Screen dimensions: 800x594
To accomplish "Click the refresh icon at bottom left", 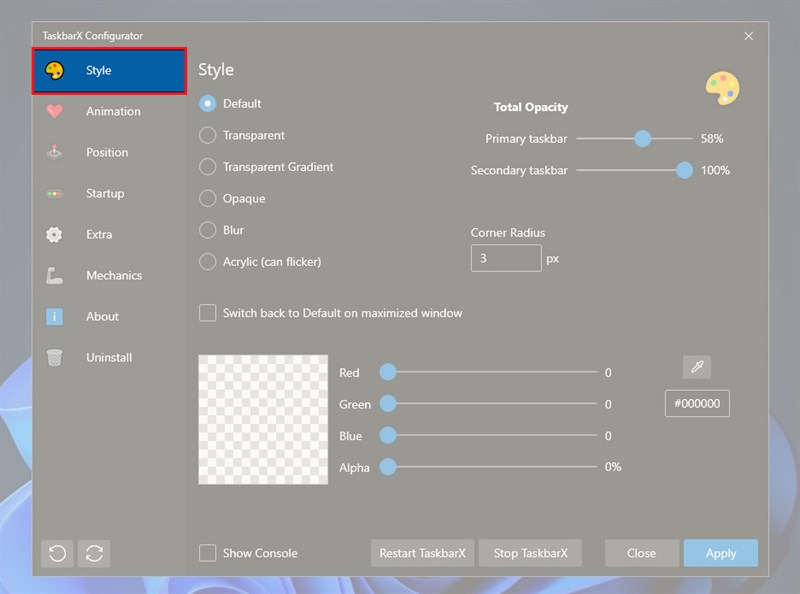I will [x=94, y=553].
